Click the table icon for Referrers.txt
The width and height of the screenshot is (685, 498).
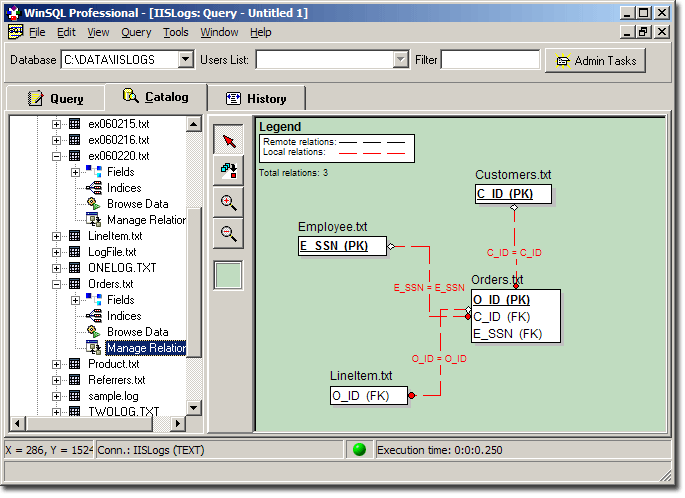75,380
